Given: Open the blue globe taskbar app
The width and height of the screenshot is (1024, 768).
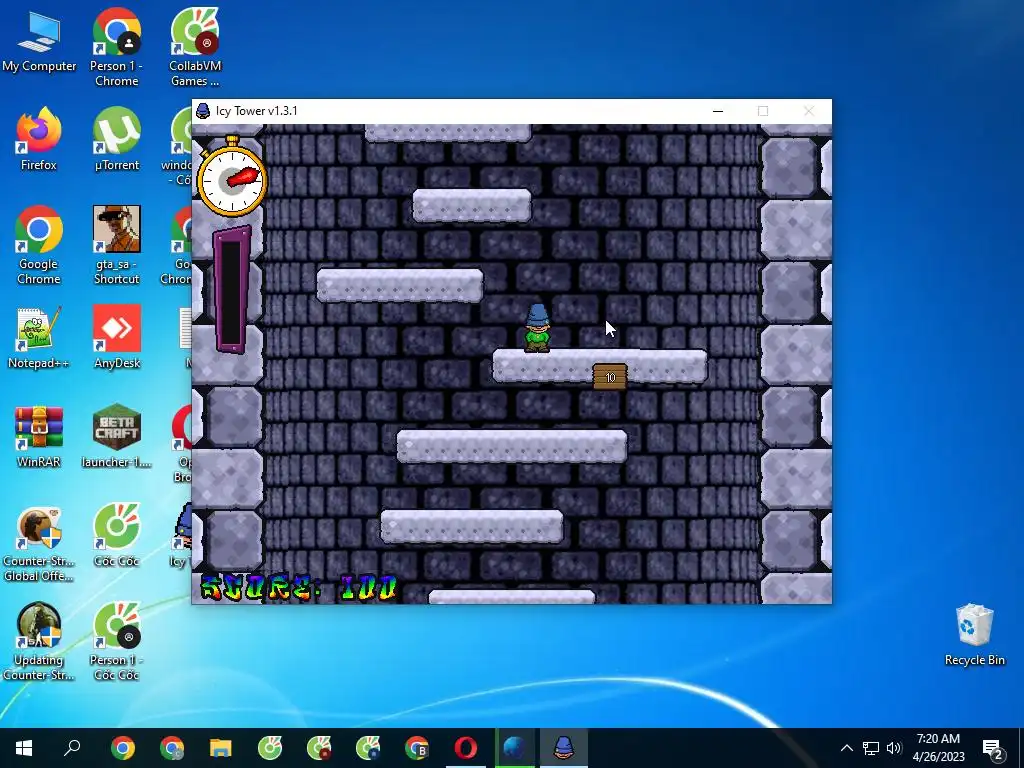Looking at the screenshot, I should (515, 748).
